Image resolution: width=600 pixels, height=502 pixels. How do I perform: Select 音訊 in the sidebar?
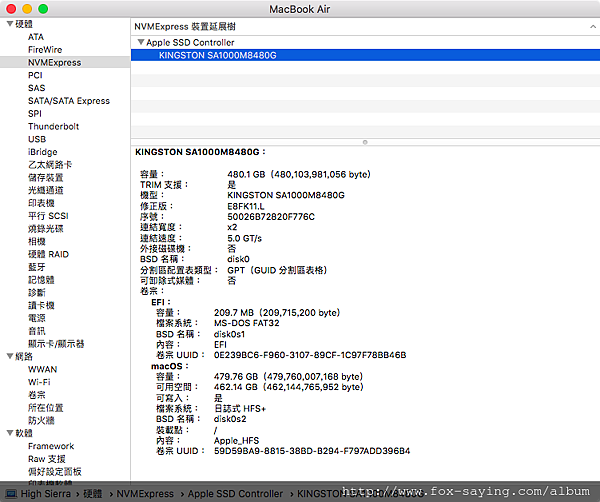click(37, 331)
